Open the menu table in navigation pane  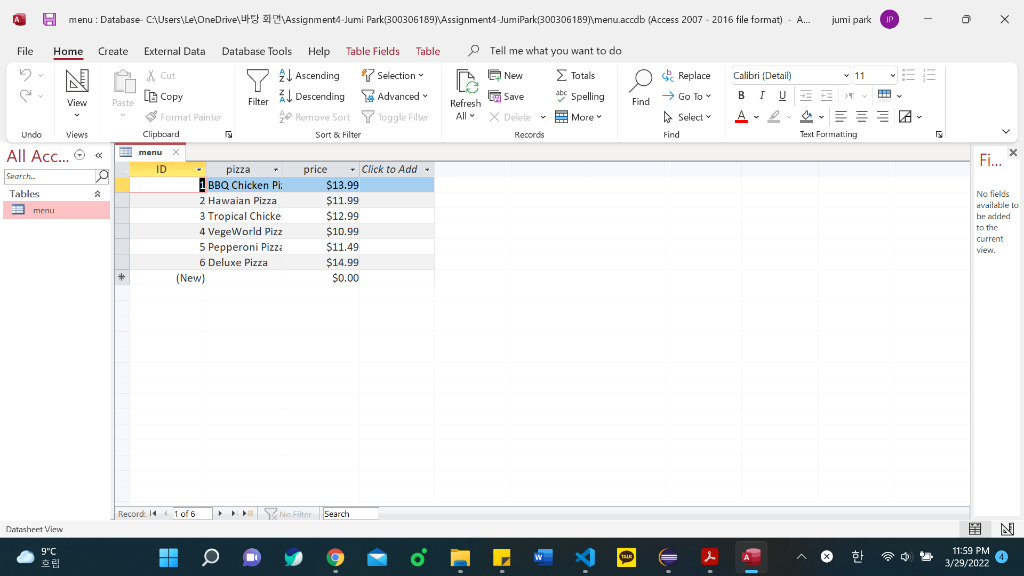(x=56, y=210)
